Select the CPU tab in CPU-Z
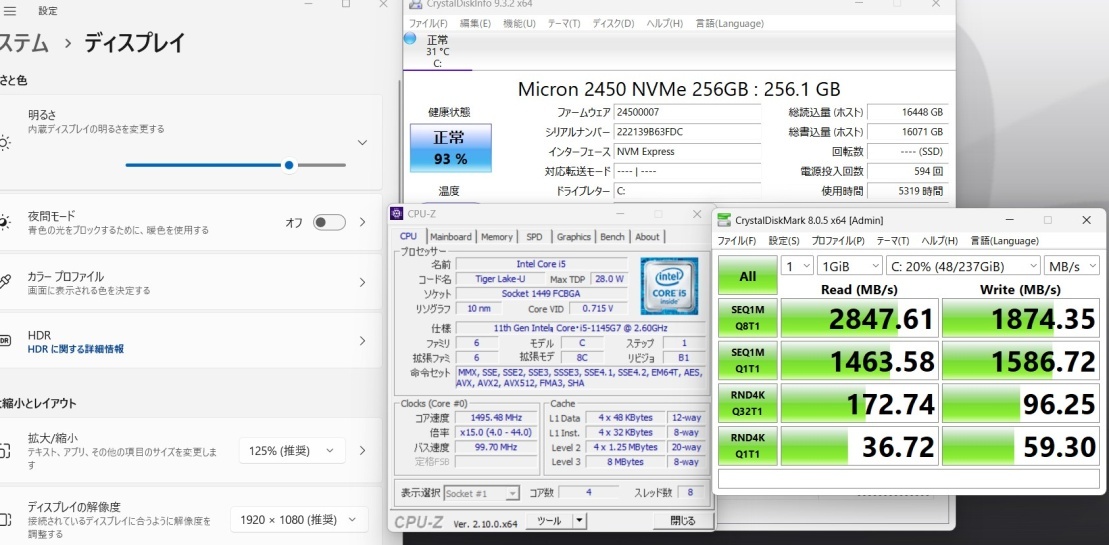Image resolution: width=1109 pixels, height=545 pixels. pos(408,237)
